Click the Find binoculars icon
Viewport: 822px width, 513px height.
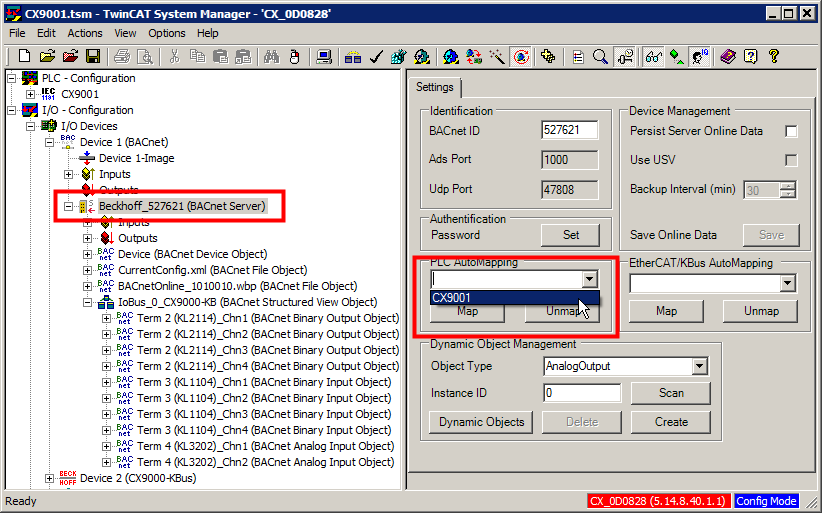pyautogui.click(x=271, y=56)
